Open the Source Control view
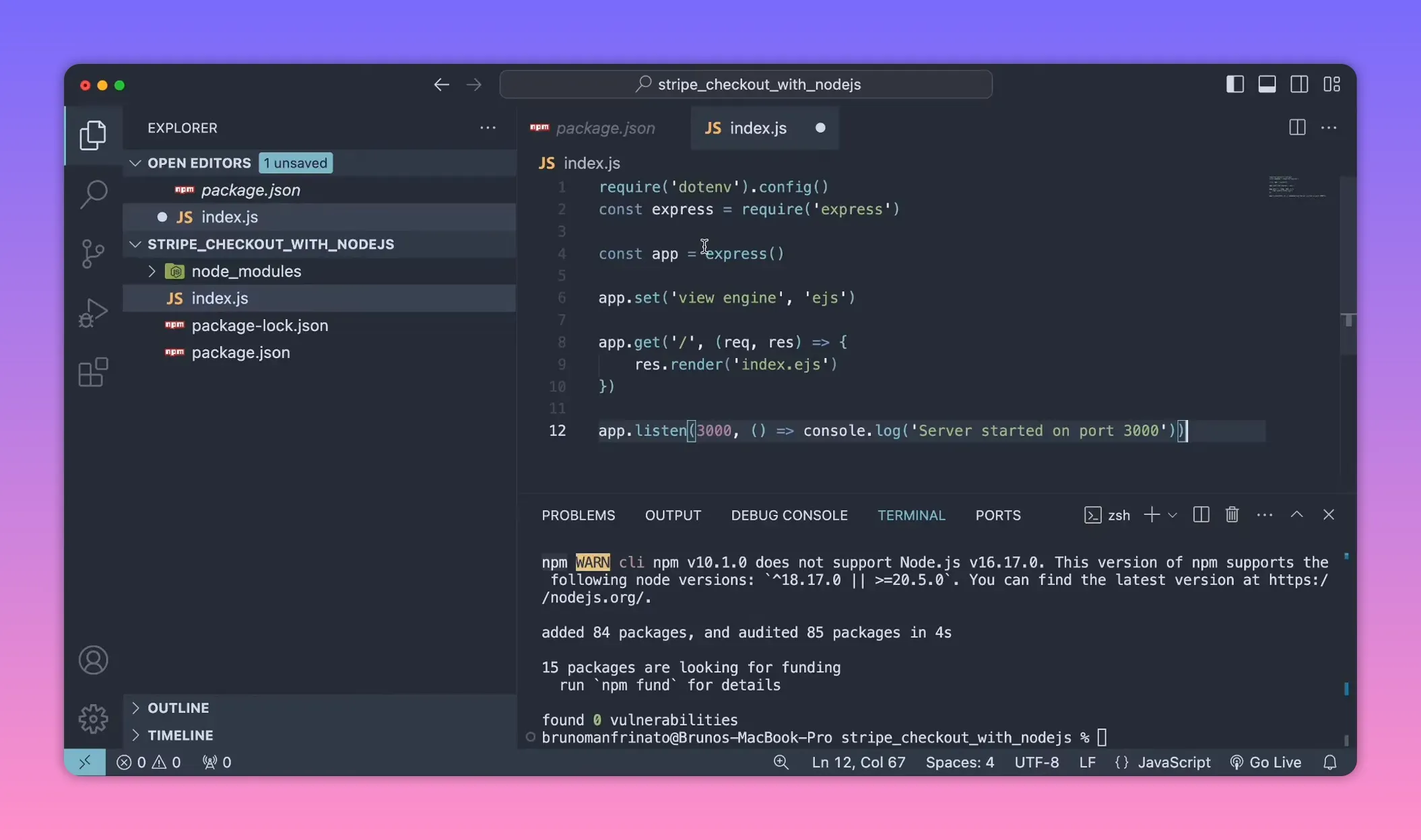Viewport: 1421px width, 840px height. (x=93, y=253)
